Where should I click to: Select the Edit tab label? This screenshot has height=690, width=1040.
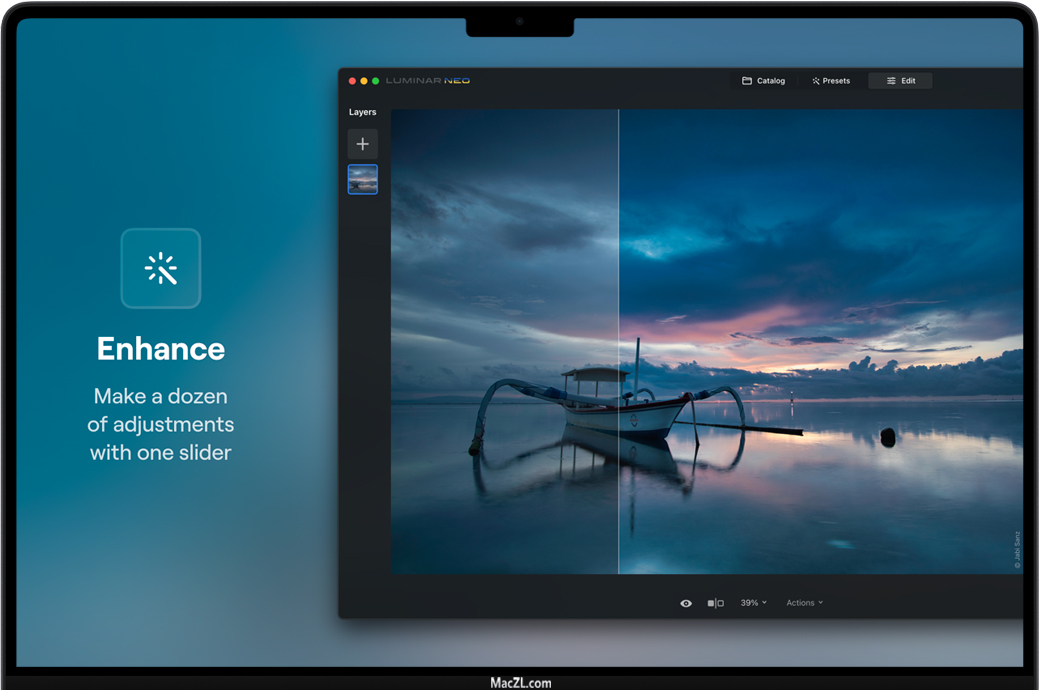[908, 81]
